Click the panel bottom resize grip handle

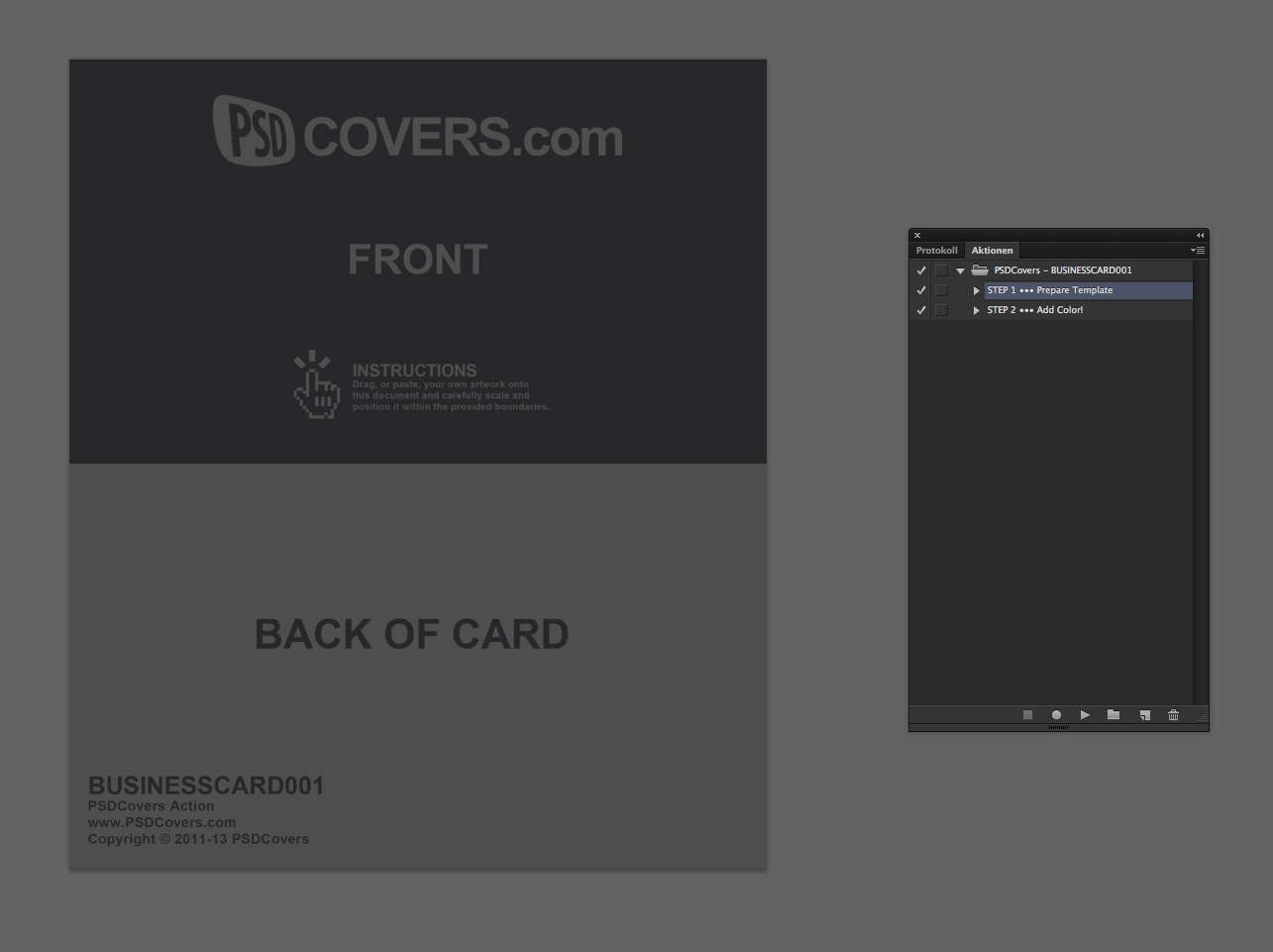coord(1058,728)
